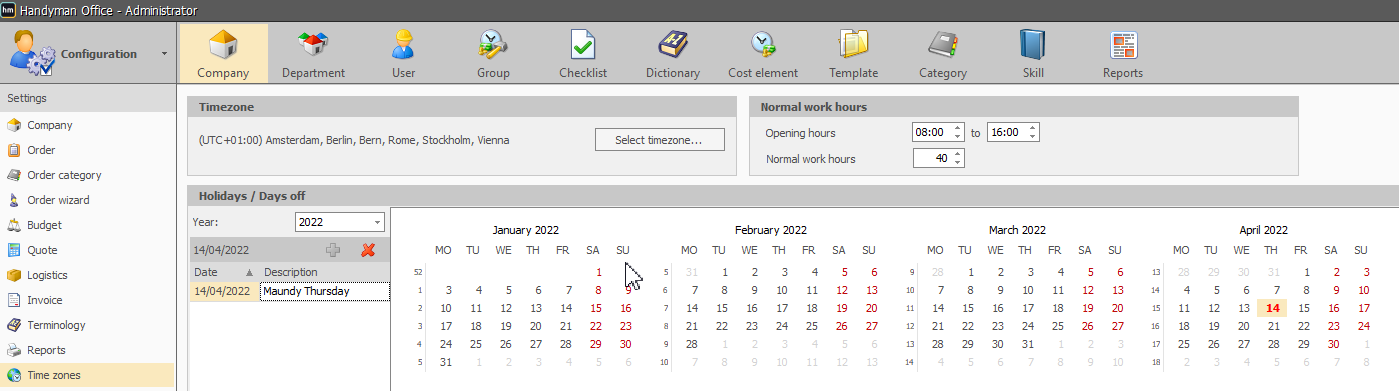Open the Skill toolbar icon
1399x391 pixels.
[1033, 53]
